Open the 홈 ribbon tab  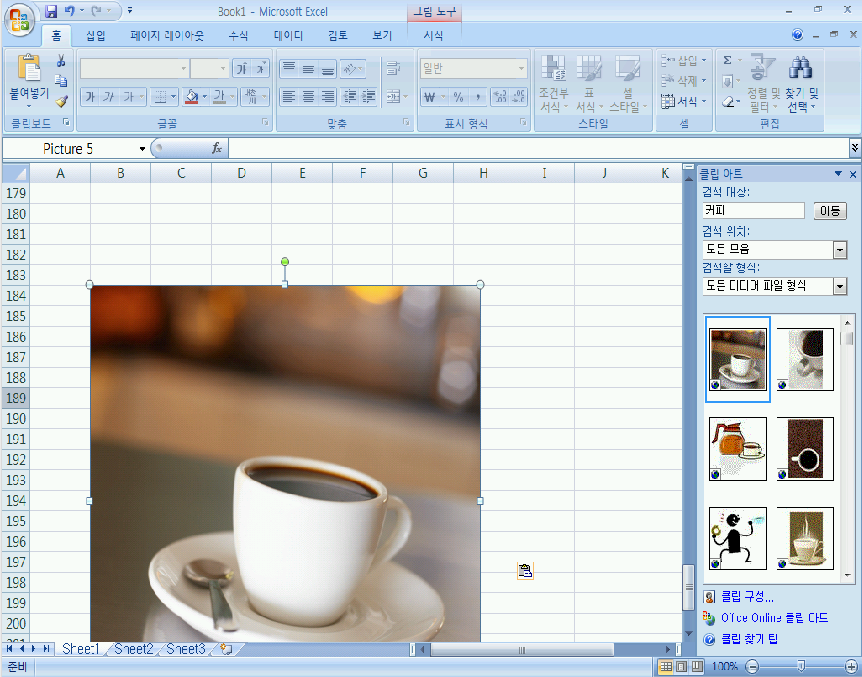56,36
